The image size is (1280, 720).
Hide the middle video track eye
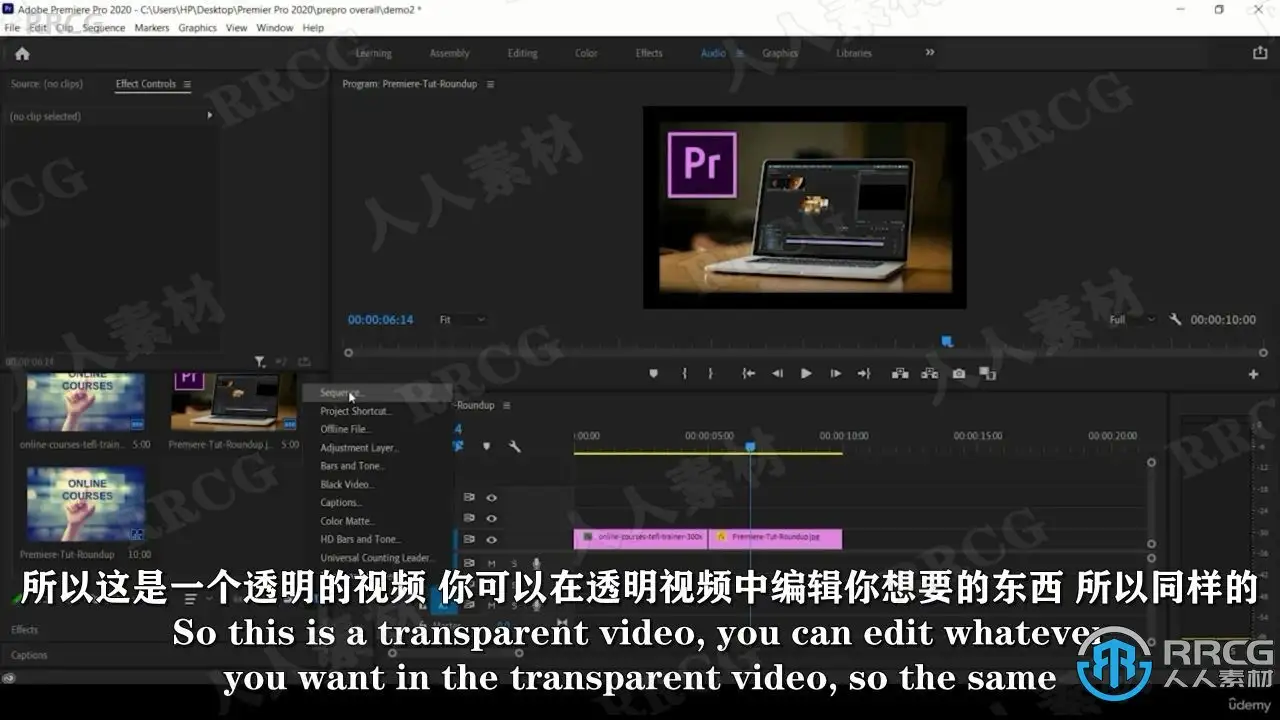(x=492, y=518)
